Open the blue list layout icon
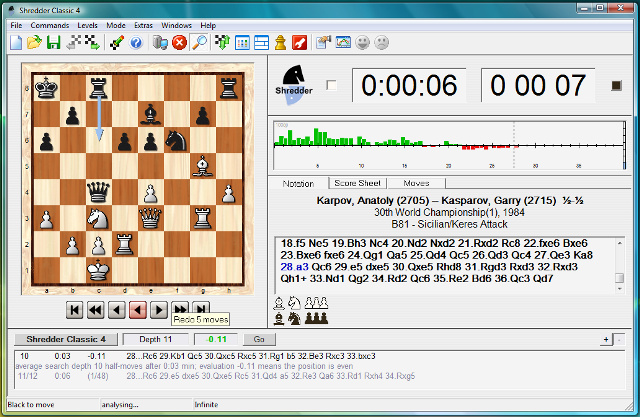640x417 pixels. (x=261, y=42)
